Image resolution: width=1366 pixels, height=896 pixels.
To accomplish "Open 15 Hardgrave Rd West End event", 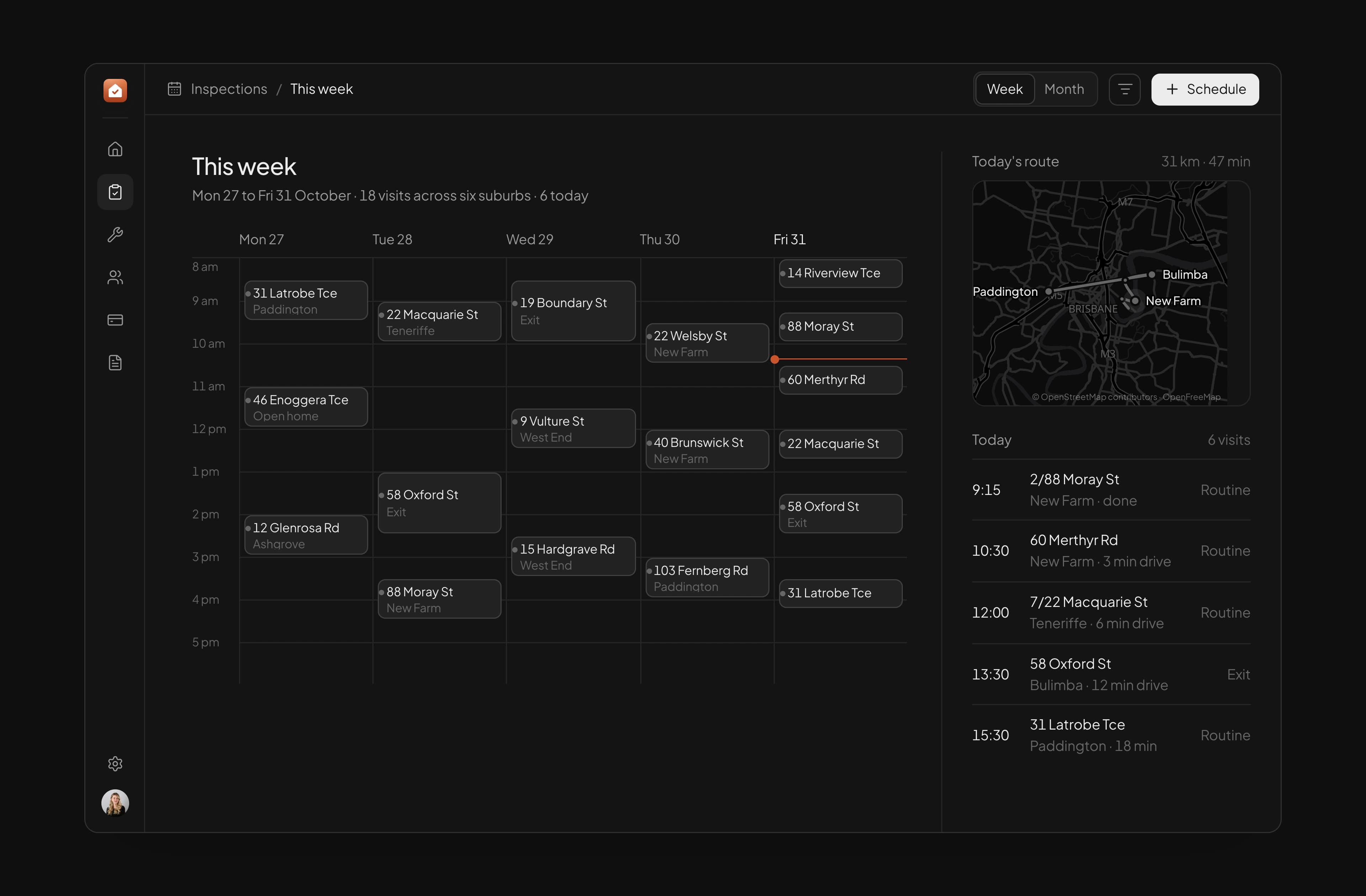I will click(573, 556).
